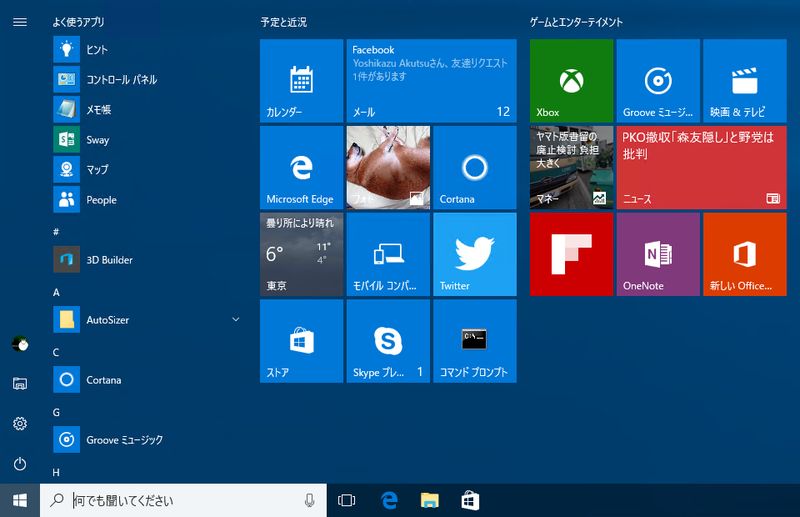The height and width of the screenshot is (517, 800).
Task: Open the Groove ミュージック tile
Action: [x=658, y=81]
